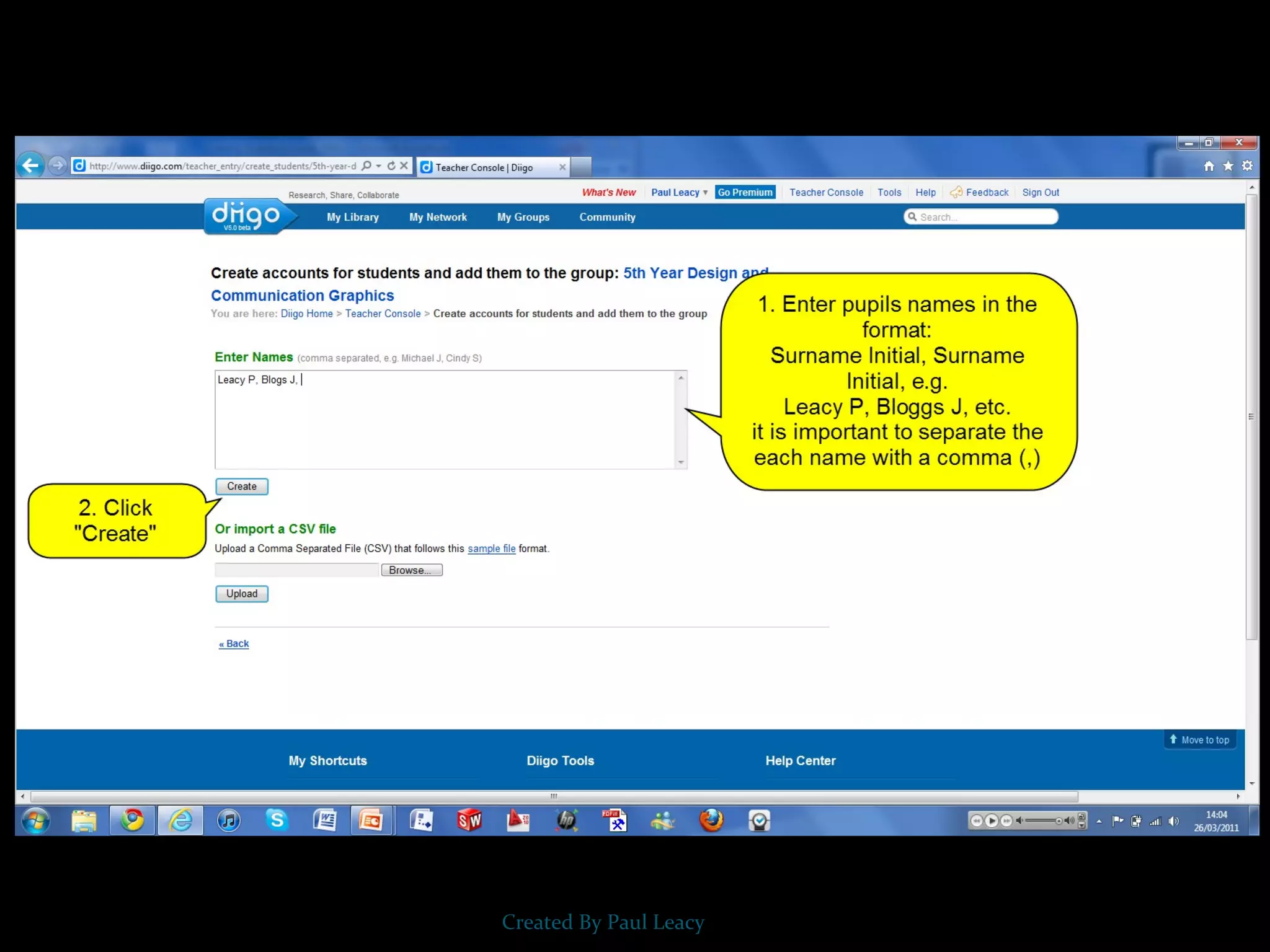Click the Browse... button

[411, 570]
